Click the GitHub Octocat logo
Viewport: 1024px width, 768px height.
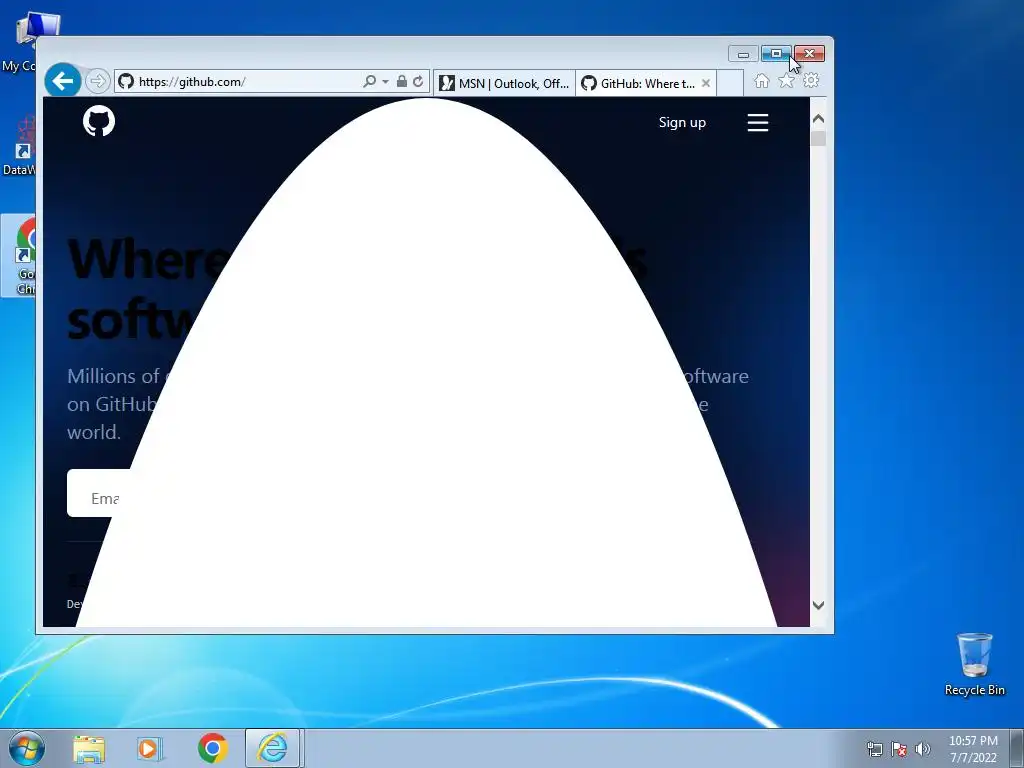99,121
